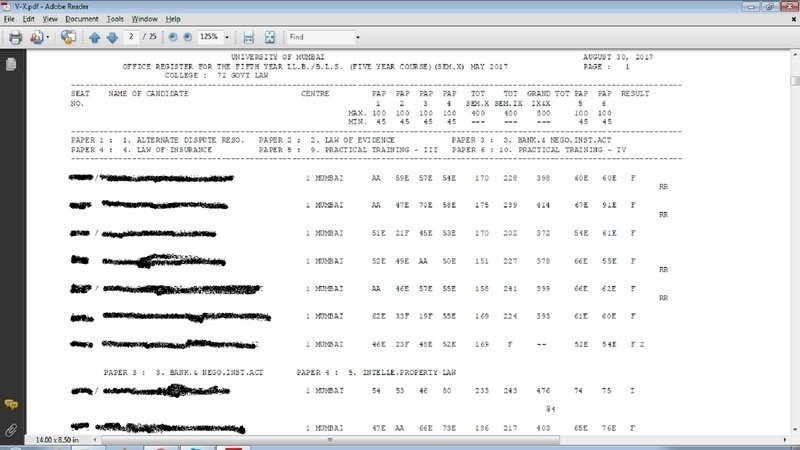The image size is (800, 450).
Task: Open the Pages panel in the sidebar
Action: click(x=11, y=65)
